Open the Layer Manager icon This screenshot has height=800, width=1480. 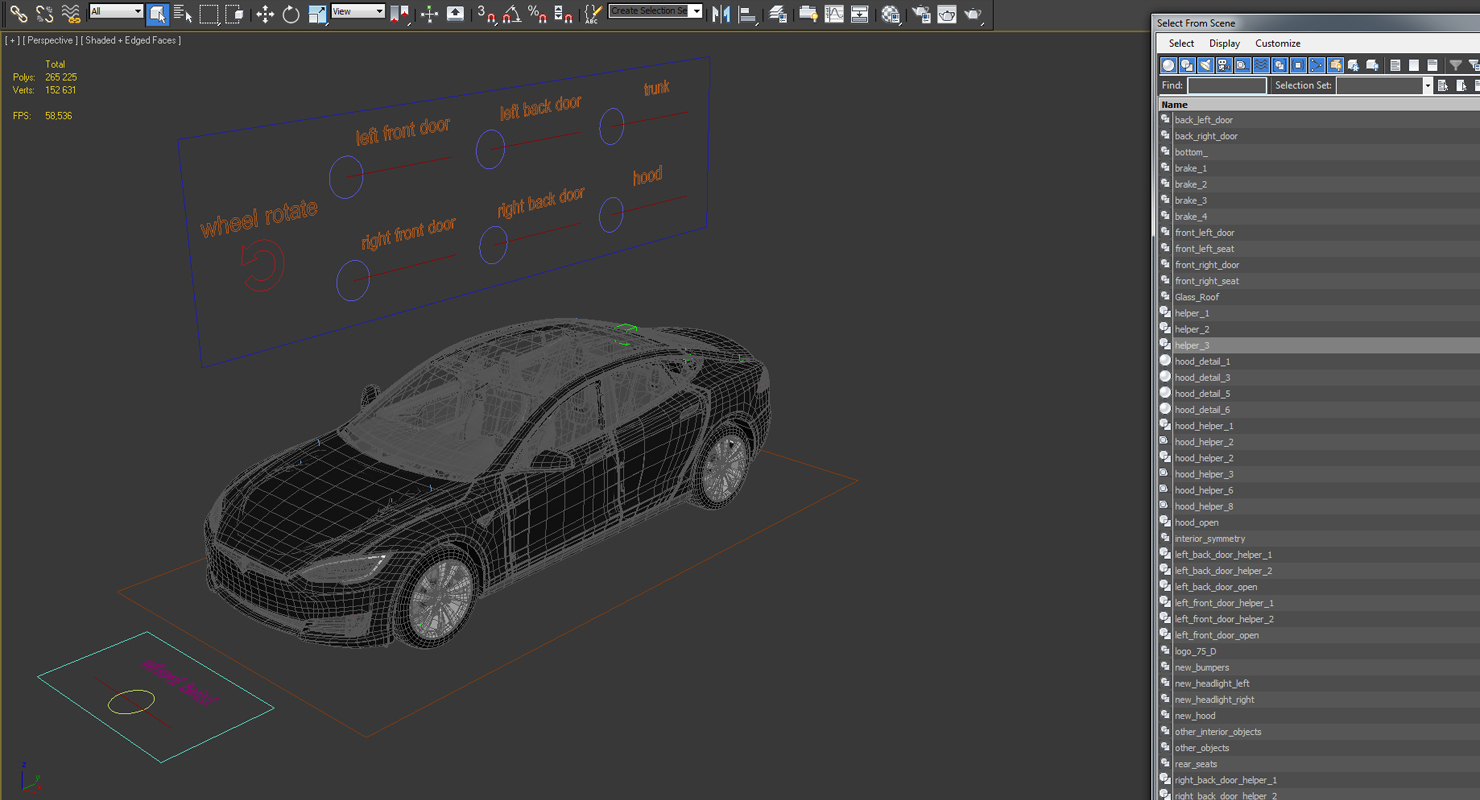(777, 14)
